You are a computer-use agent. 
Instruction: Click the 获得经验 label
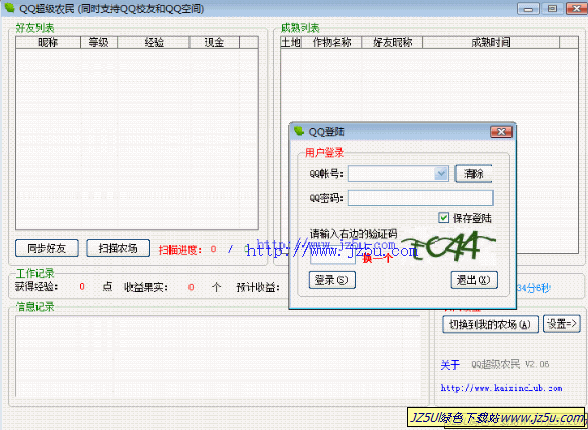pyautogui.click(x=37, y=287)
